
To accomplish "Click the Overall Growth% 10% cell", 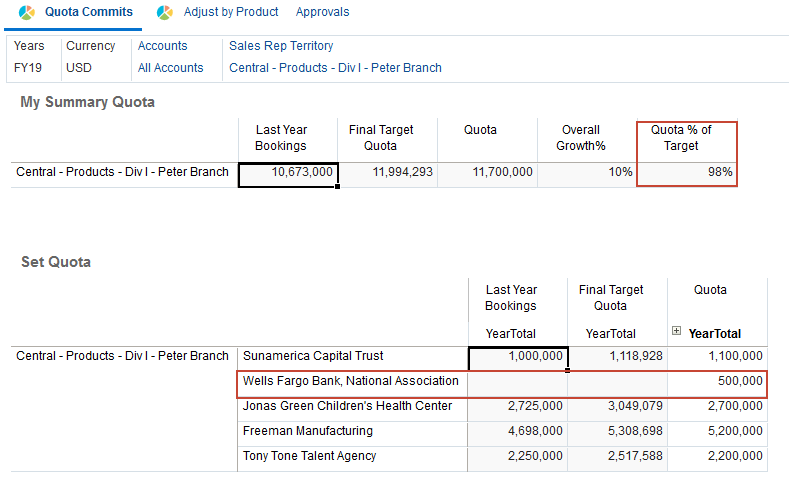I will 588,173.
